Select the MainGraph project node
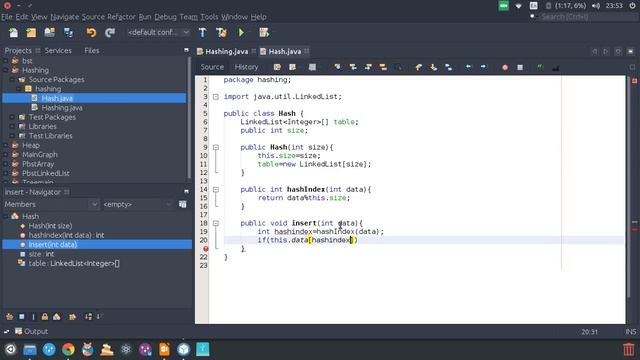The width and height of the screenshot is (640, 360). (x=40, y=155)
